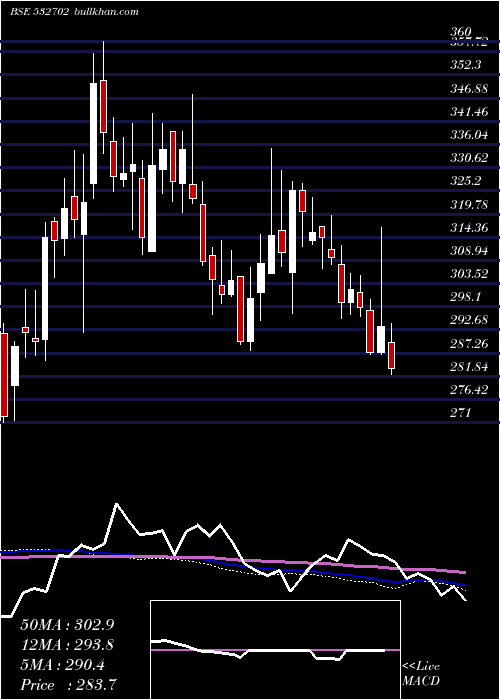Screen dimensions: 500x700
Task: Click the '5MA : 290.4' readout
Action: (62, 665)
